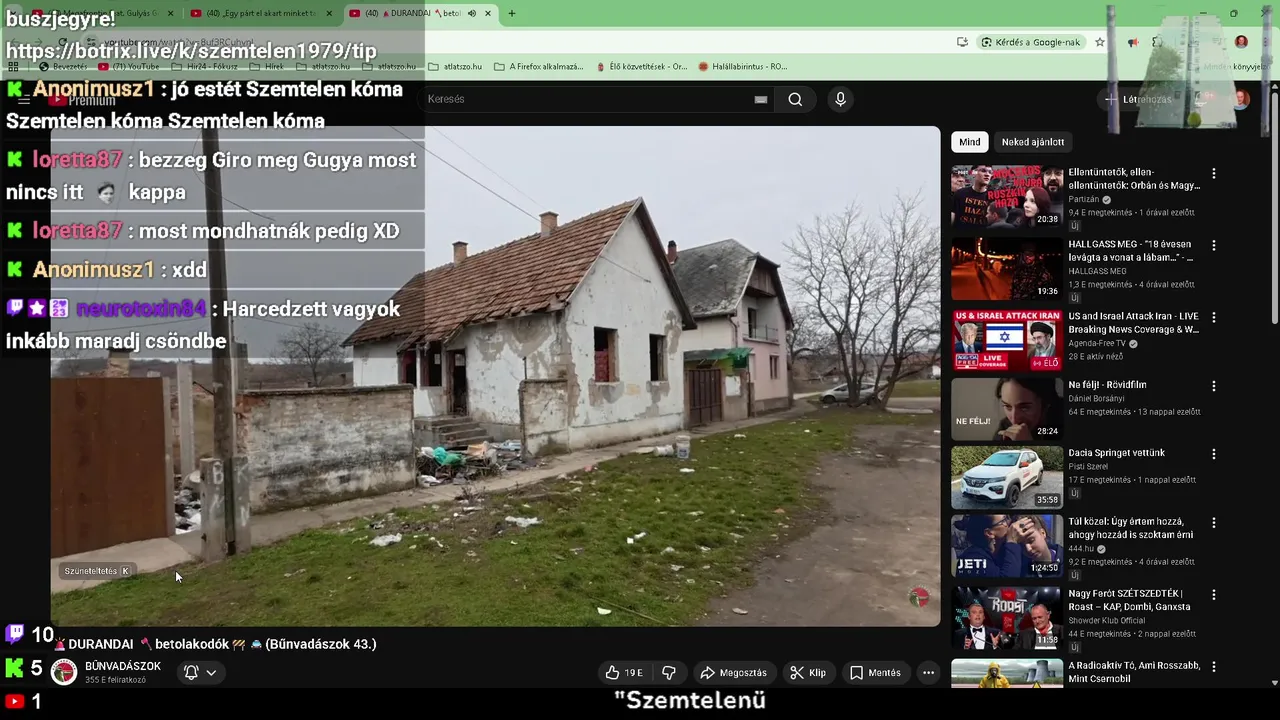Open the Nagy Feróról Roast video thumbnail

tap(1007, 617)
